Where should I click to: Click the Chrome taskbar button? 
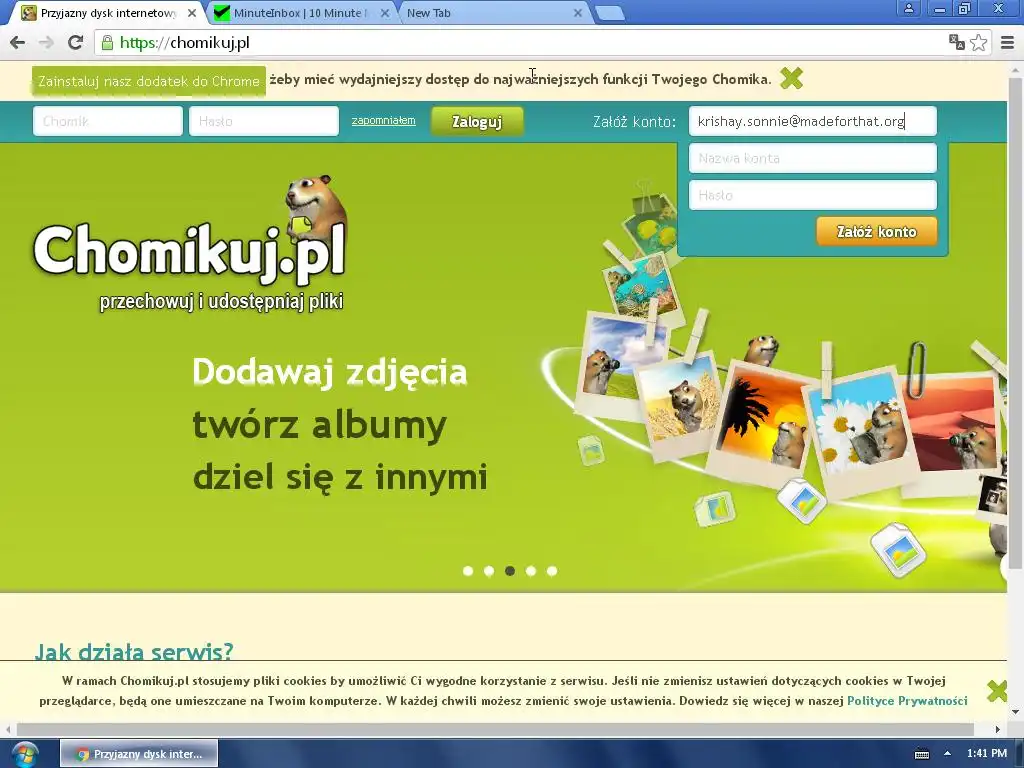click(x=139, y=754)
